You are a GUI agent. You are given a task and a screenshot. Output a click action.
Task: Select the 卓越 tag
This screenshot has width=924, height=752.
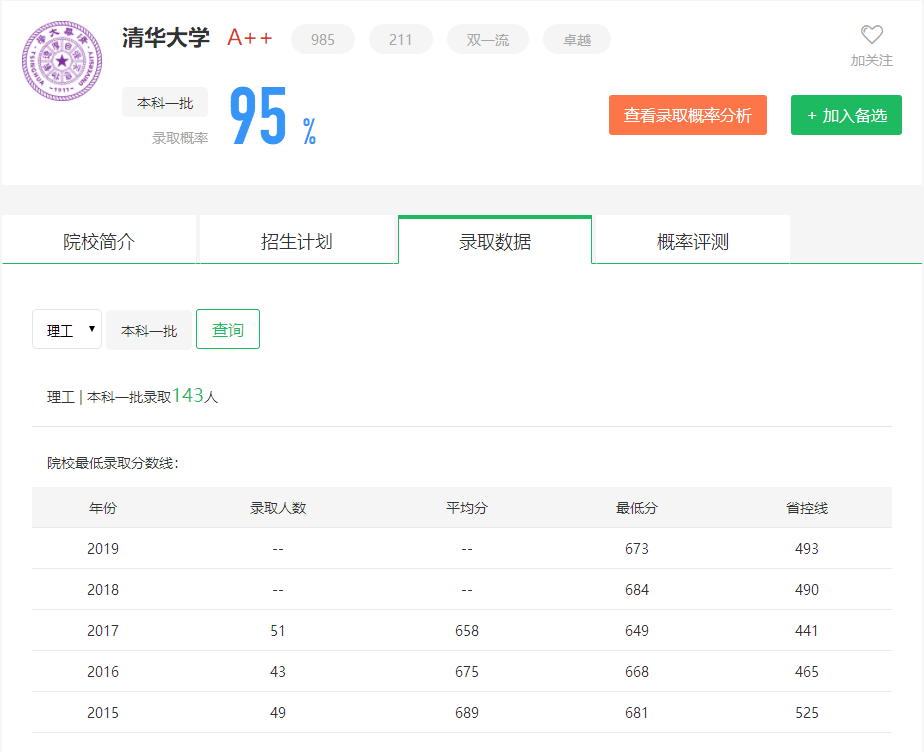click(x=577, y=39)
